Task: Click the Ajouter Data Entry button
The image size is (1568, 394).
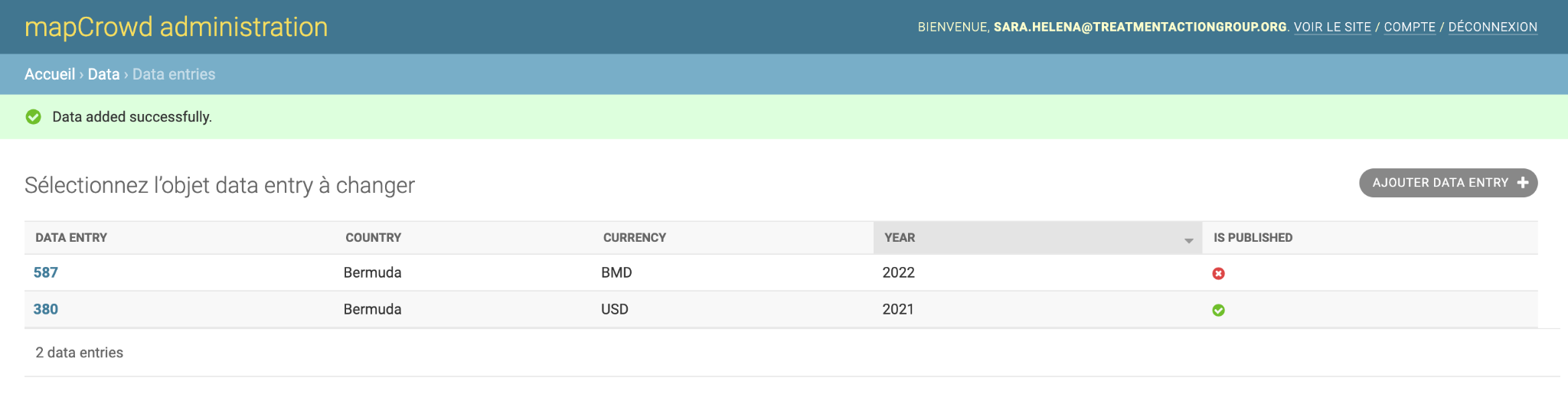Action: coord(1448,183)
